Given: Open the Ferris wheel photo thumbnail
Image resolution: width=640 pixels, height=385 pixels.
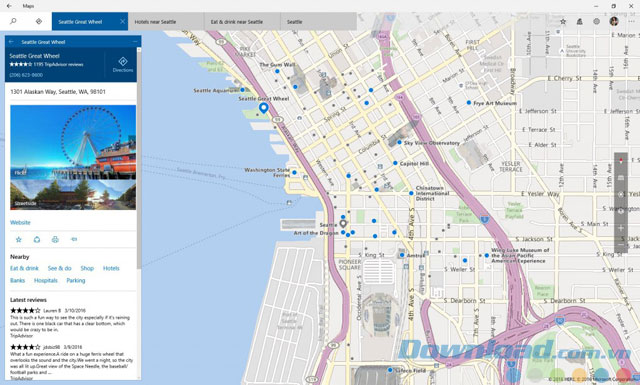Looking at the screenshot, I should tap(73, 142).
